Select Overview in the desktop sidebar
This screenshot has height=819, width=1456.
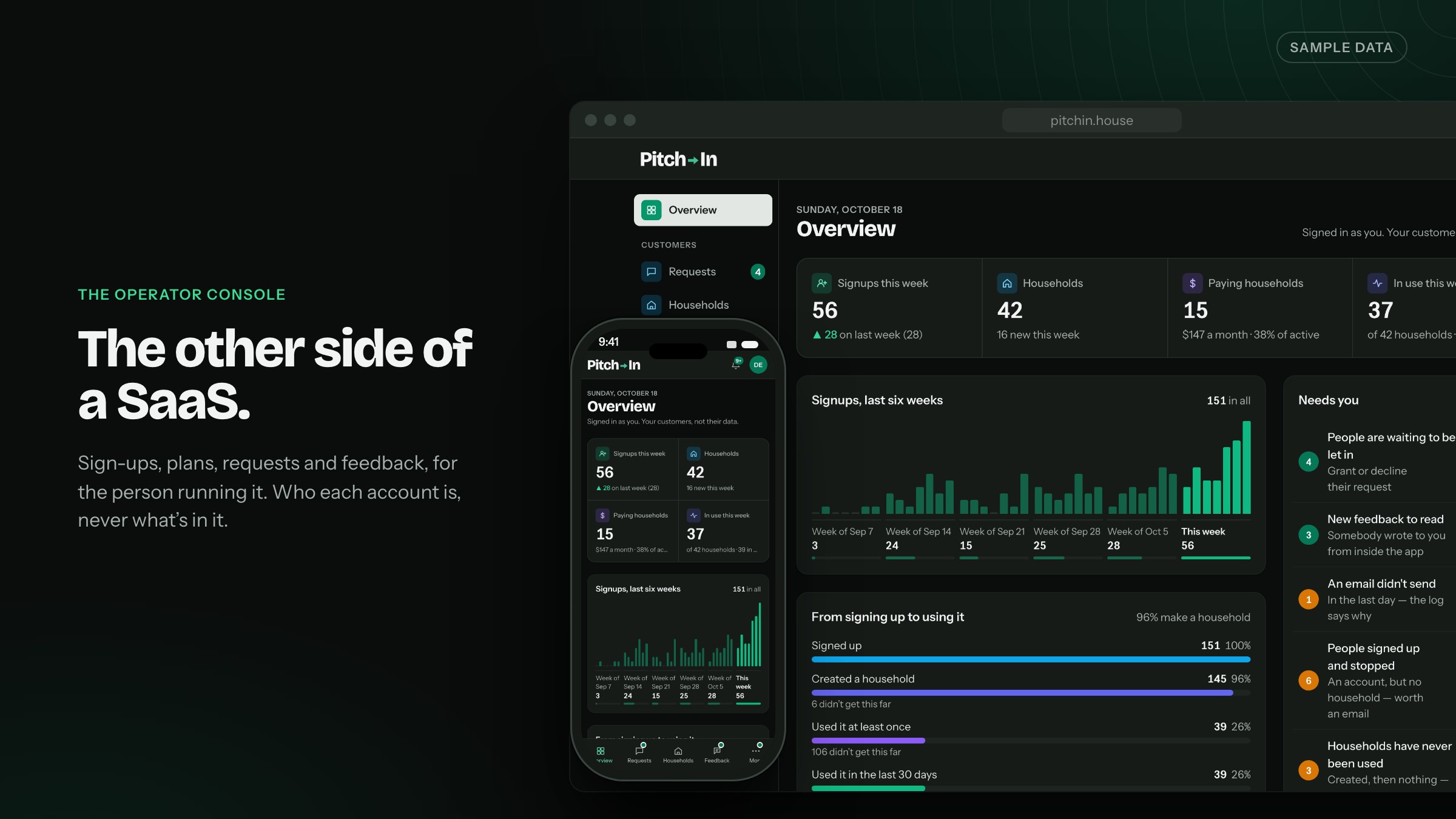tap(703, 210)
